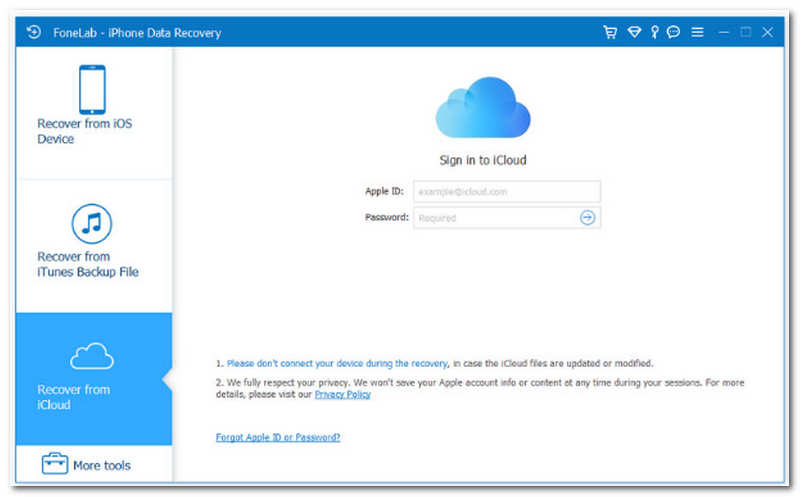The image size is (800, 497).
Task: Click inside the Password field
Action: pyautogui.click(x=494, y=217)
